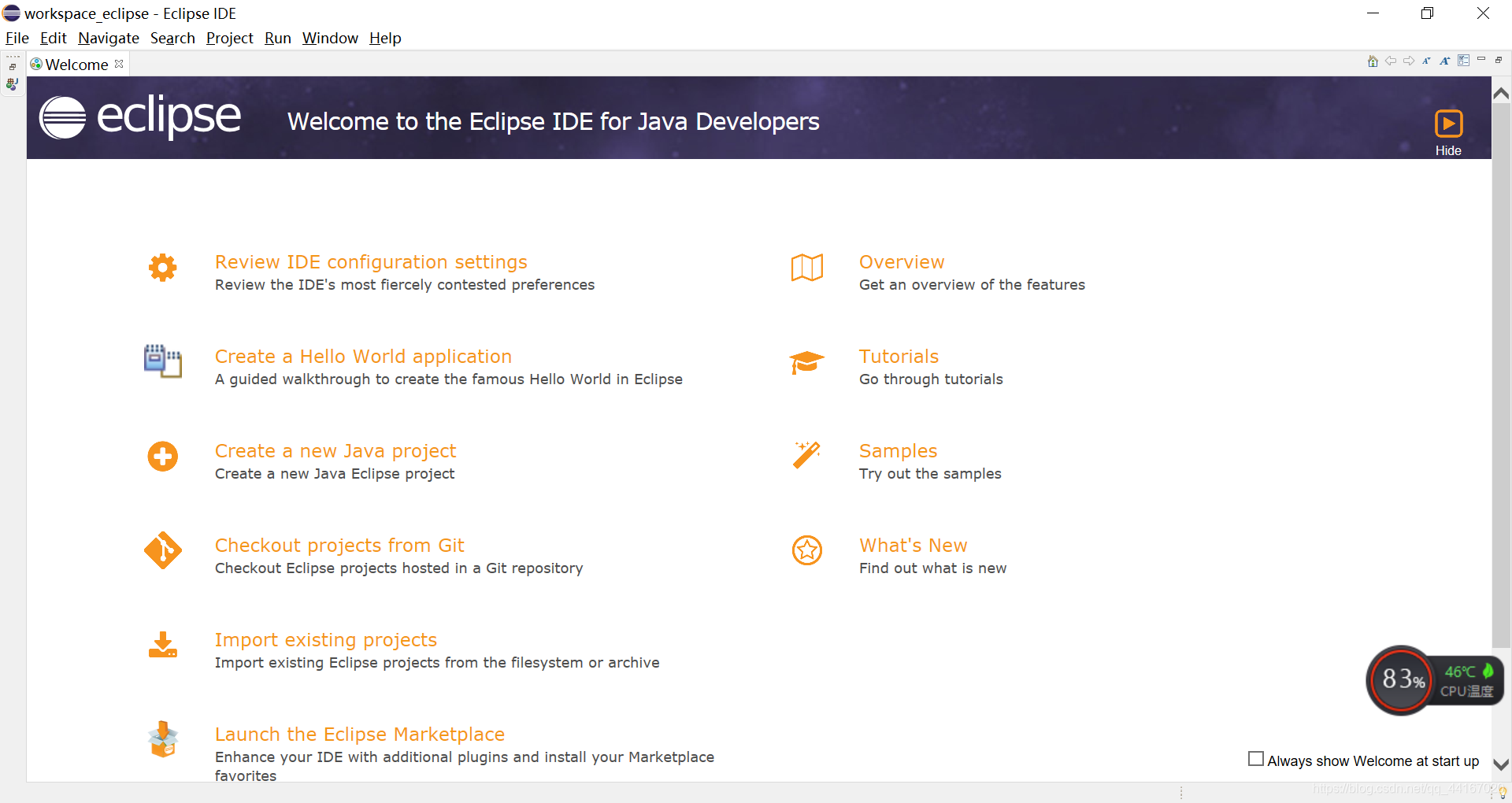The width and height of the screenshot is (1512, 803).
Task: Open the File menu
Action: click(x=17, y=38)
